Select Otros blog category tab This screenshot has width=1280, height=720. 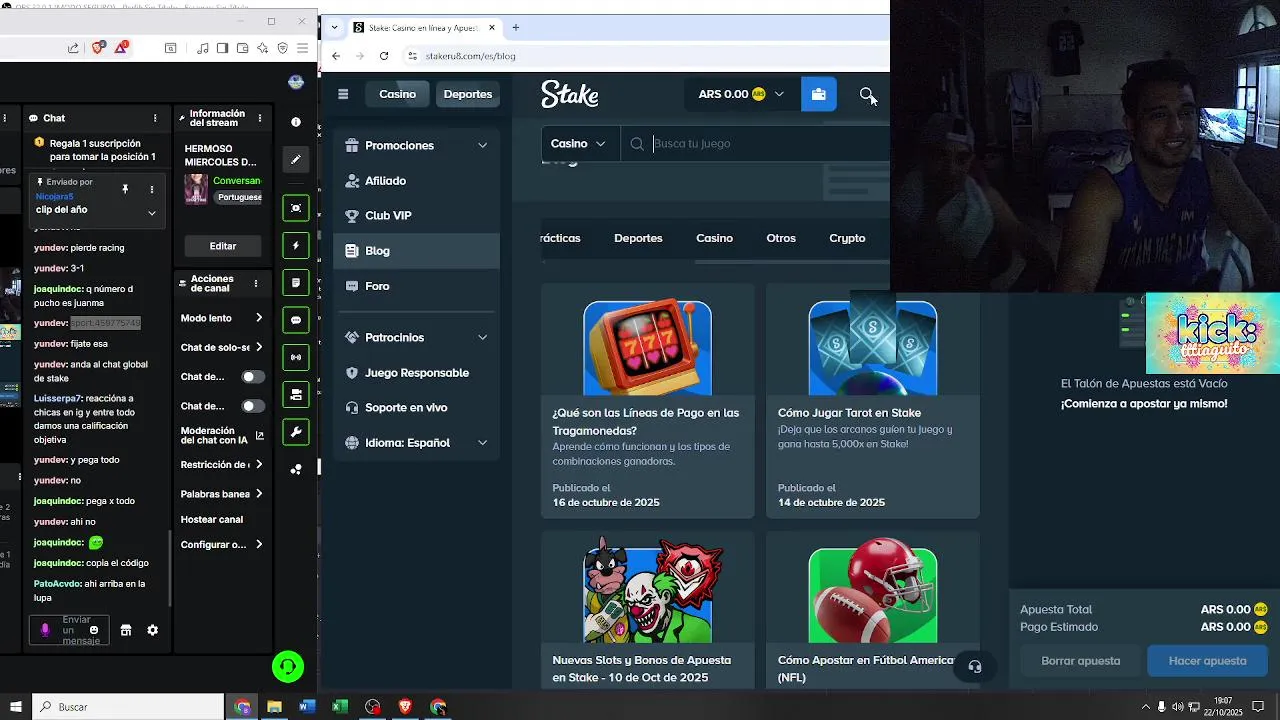tap(781, 238)
